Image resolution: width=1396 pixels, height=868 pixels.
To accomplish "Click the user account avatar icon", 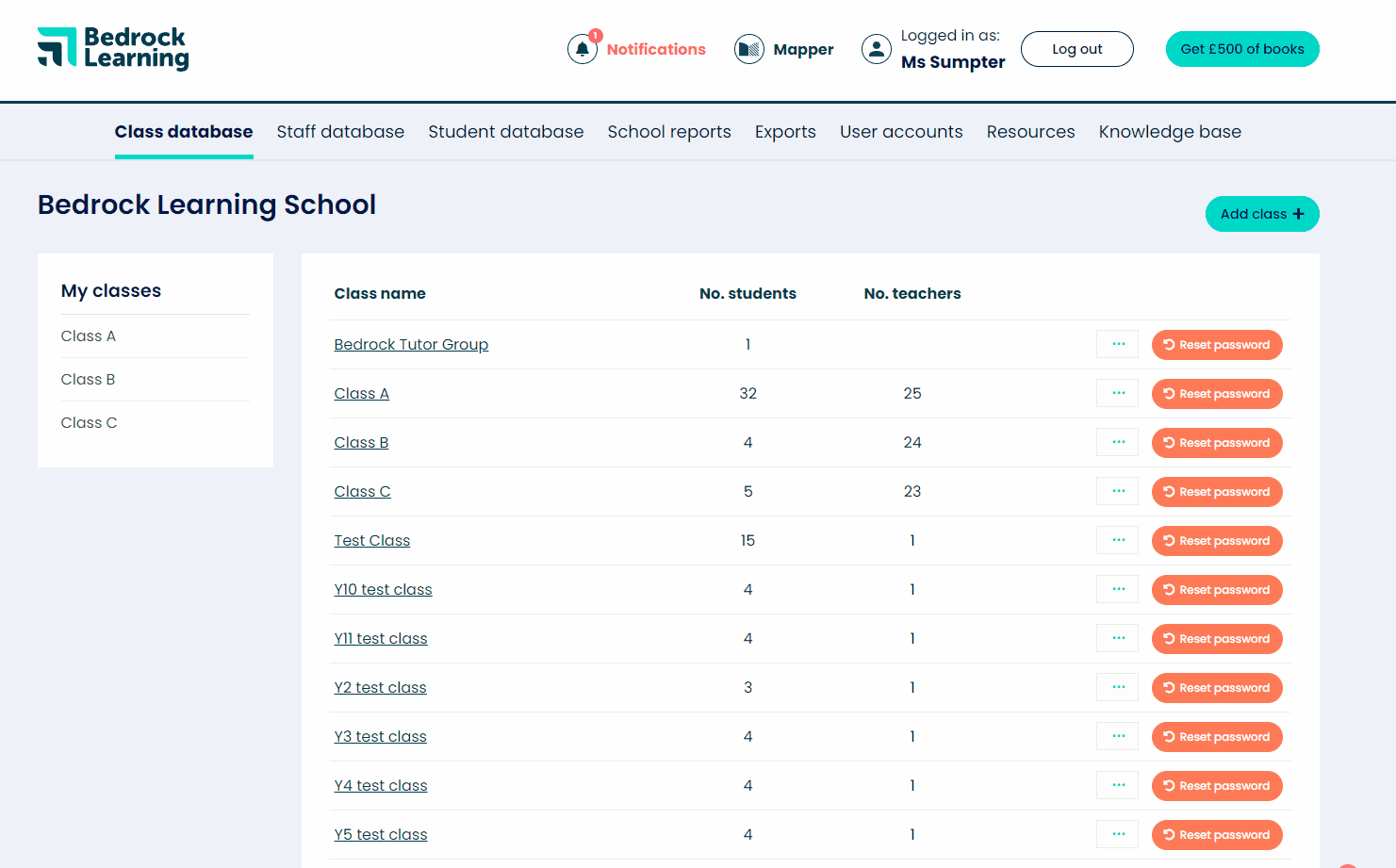I will click(876, 49).
